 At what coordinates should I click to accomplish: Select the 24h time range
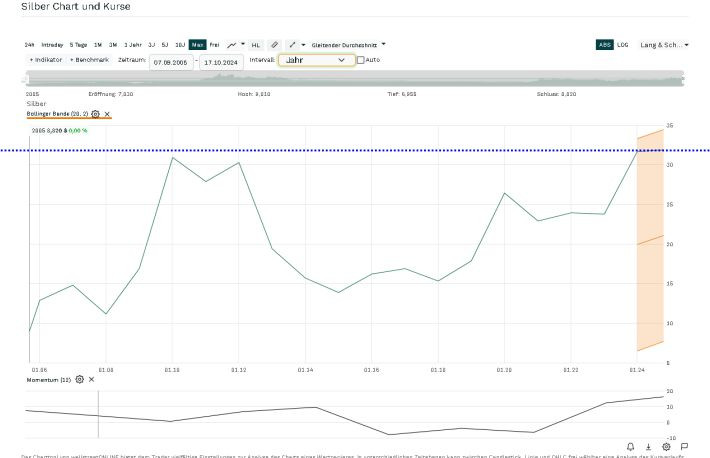(29, 45)
